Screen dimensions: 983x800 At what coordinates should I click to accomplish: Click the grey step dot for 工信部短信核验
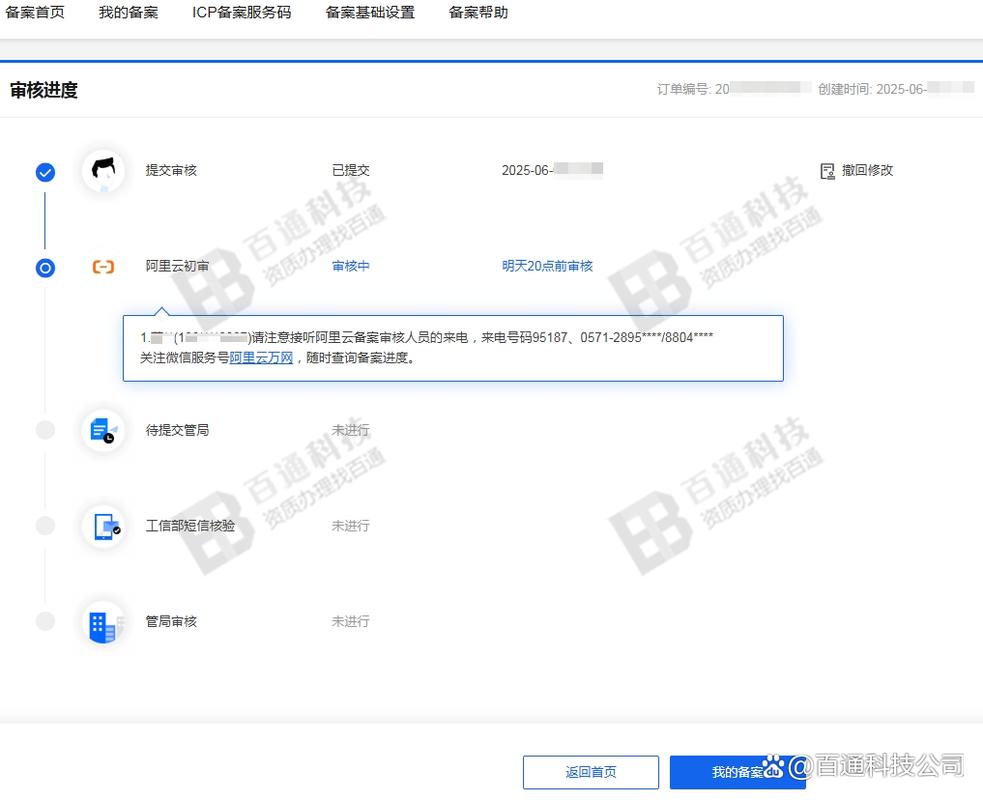pos(45,525)
